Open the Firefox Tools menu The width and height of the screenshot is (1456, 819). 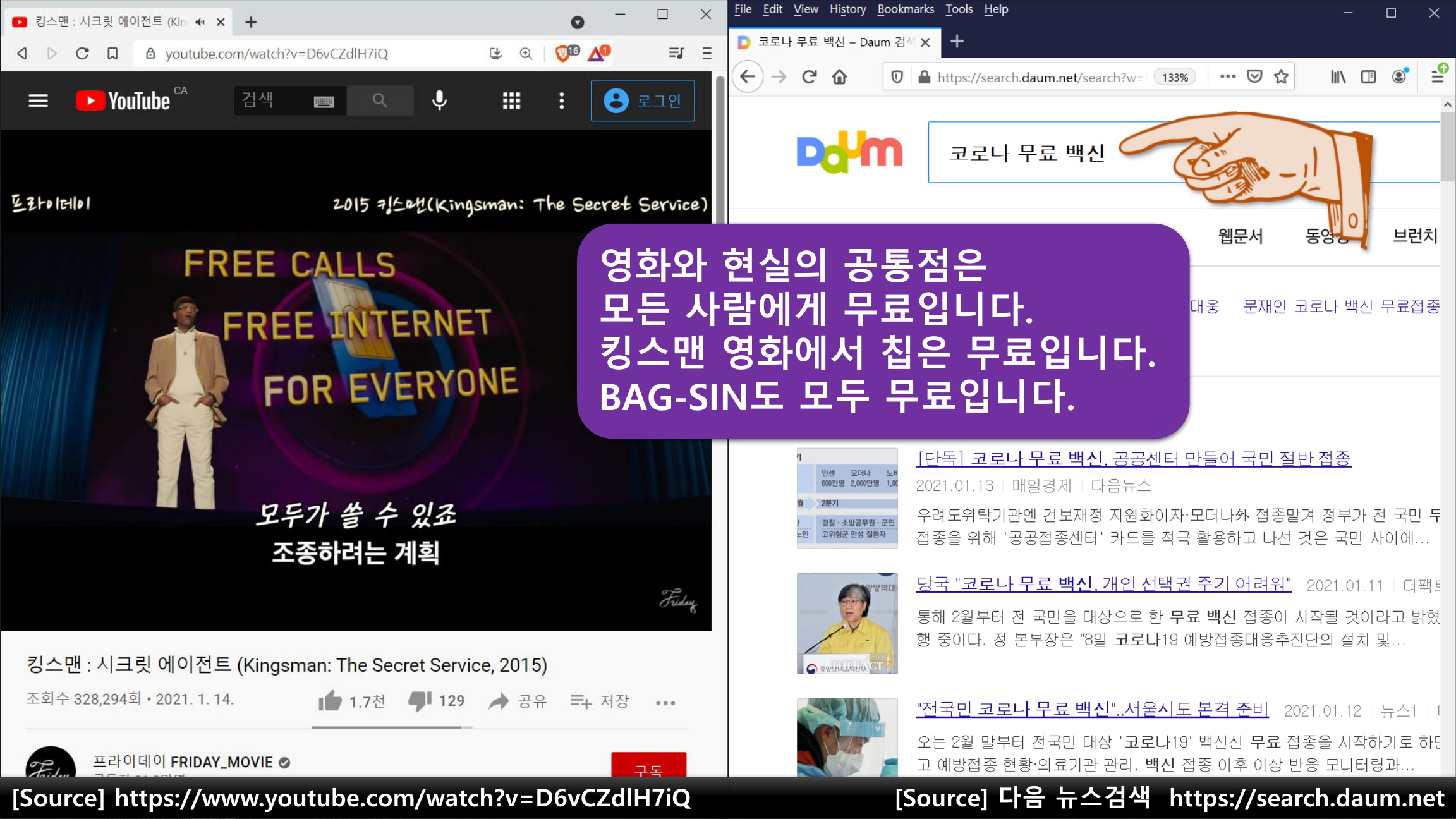[x=959, y=9]
